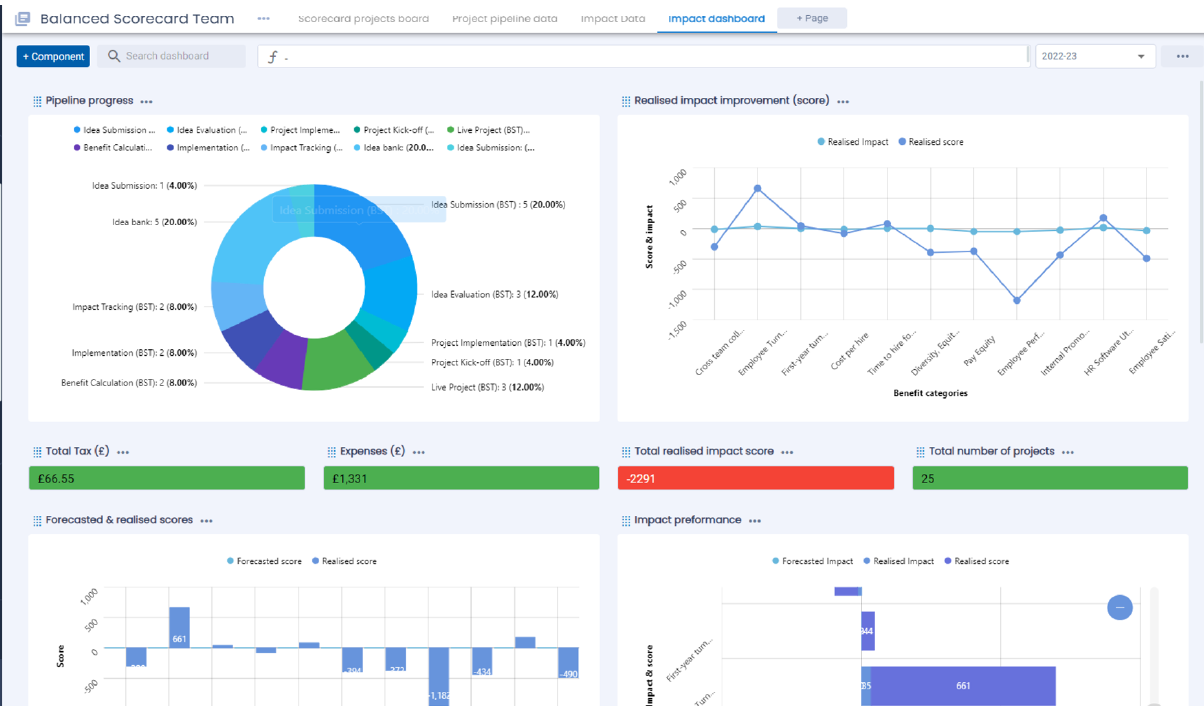Click the Search dashboard input field

[176, 57]
